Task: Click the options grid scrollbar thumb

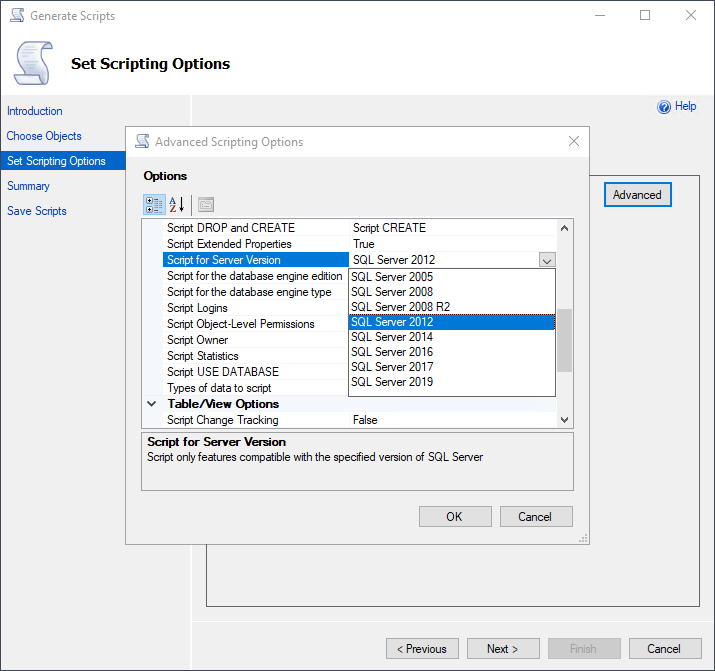Action: [x=564, y=340]
